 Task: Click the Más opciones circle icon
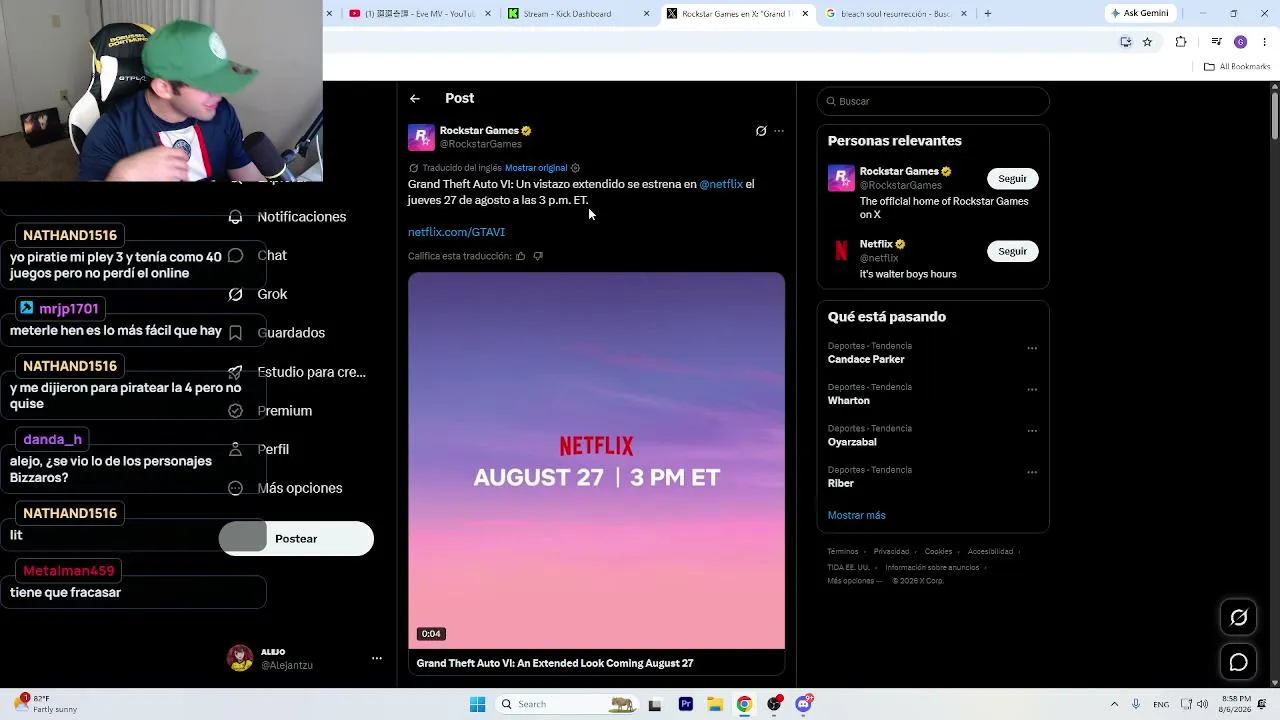235,488
